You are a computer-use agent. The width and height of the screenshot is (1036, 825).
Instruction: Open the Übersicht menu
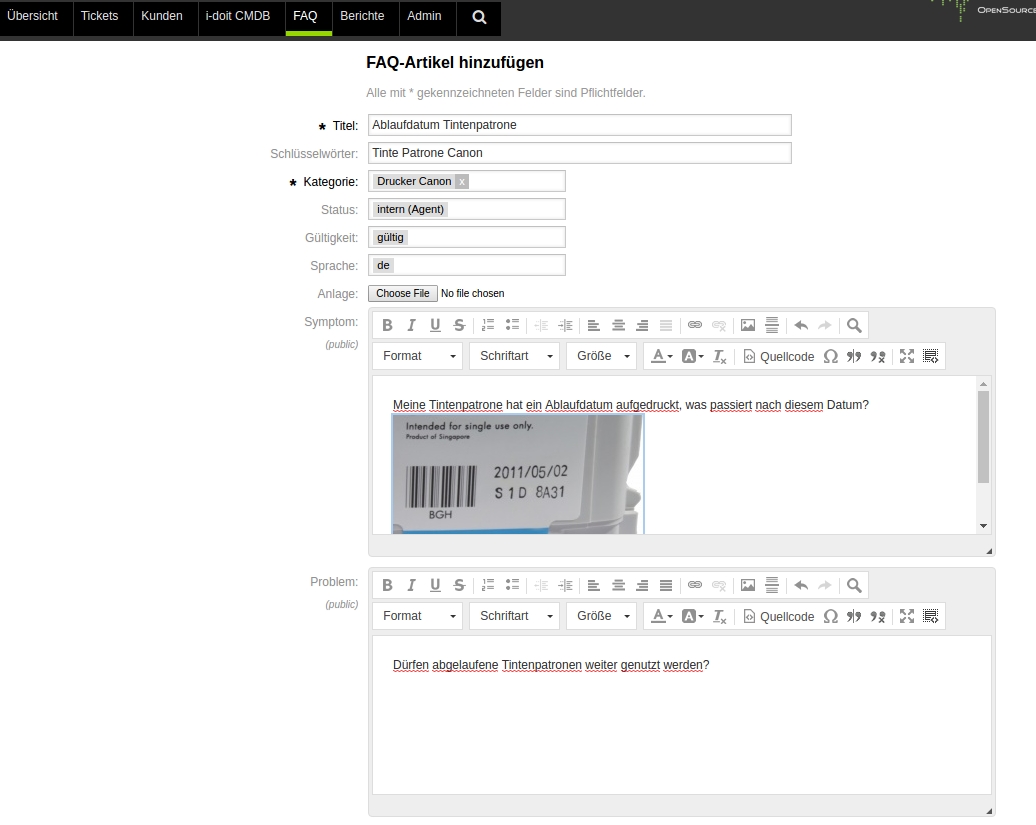tap(32, 17)
